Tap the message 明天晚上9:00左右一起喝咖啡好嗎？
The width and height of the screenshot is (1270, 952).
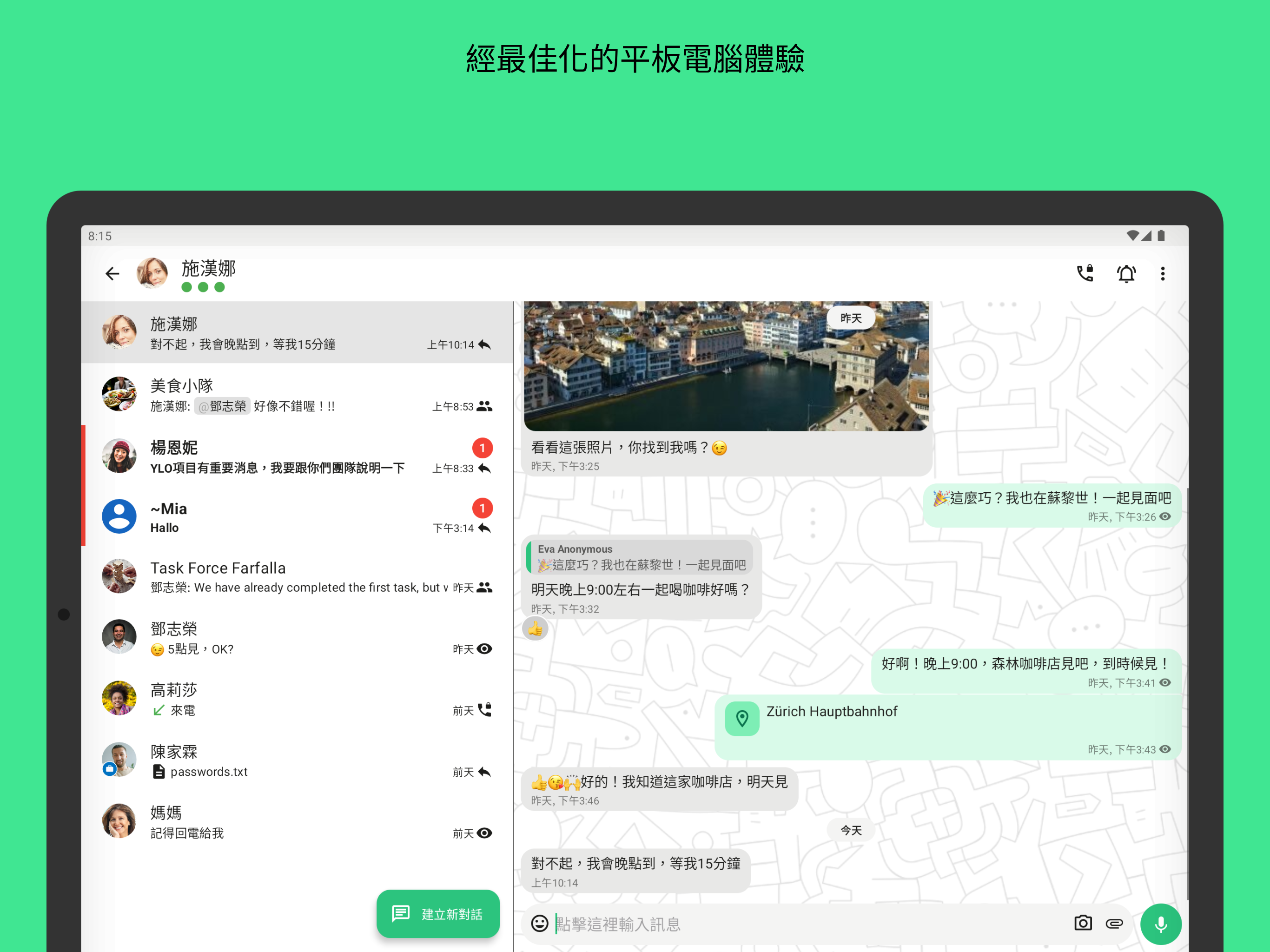640,590
